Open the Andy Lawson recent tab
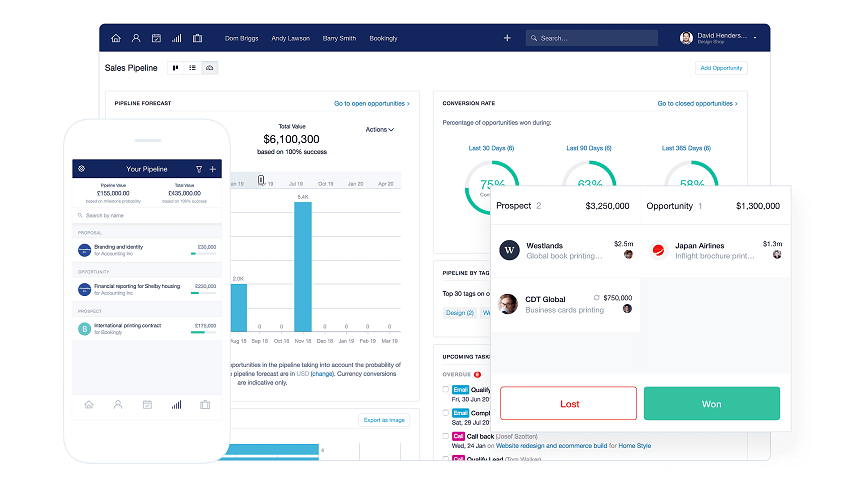Image resolution: width=856 pixels, height=498 pixels. [x=290, y=38]
